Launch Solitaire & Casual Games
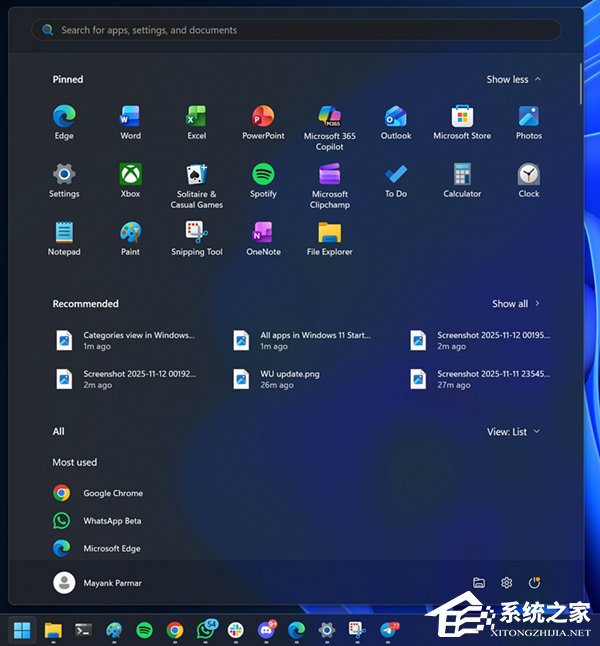 point(197,185)
